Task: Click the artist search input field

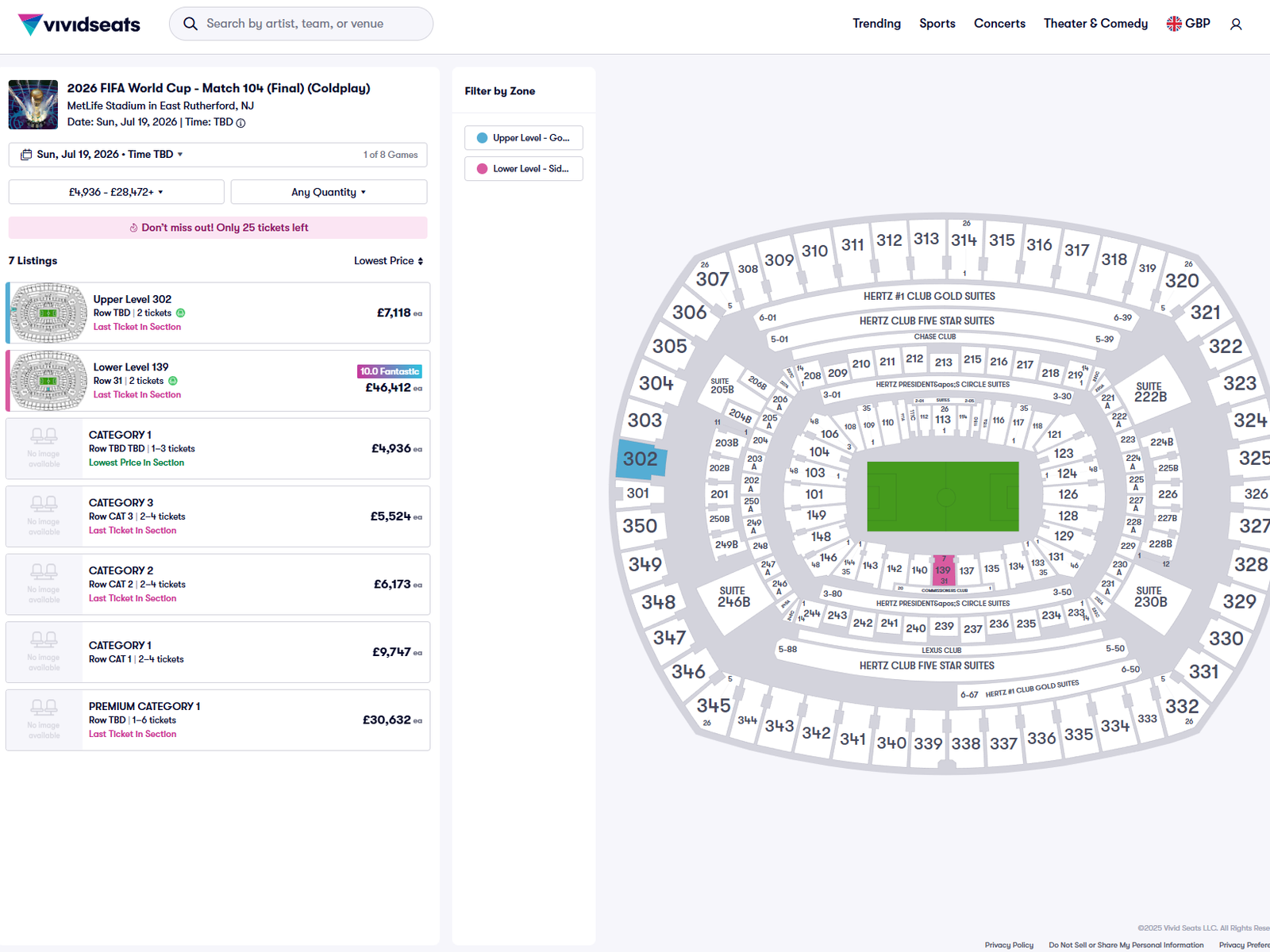Action: (x=310, y=24)
